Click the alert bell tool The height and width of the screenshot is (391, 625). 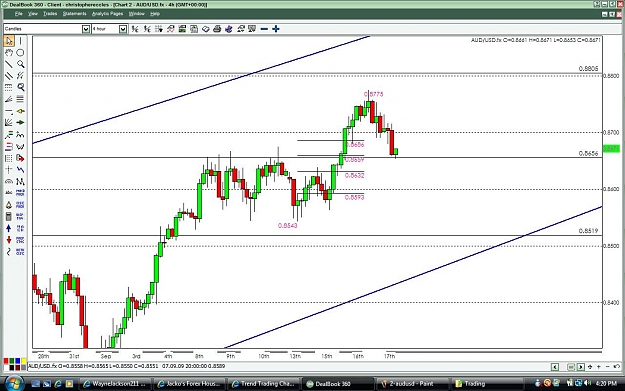click(x=9, y=205)
